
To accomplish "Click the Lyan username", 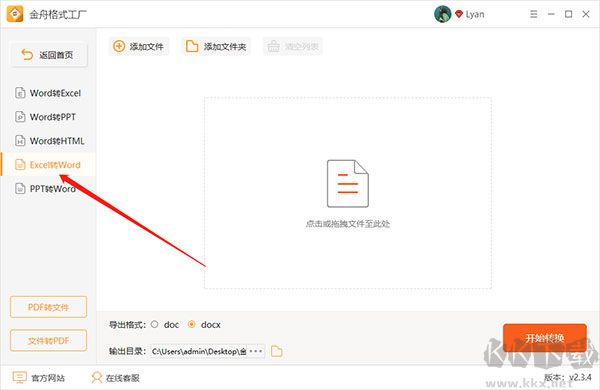I will pyautogui.click(x=475, y=15).
